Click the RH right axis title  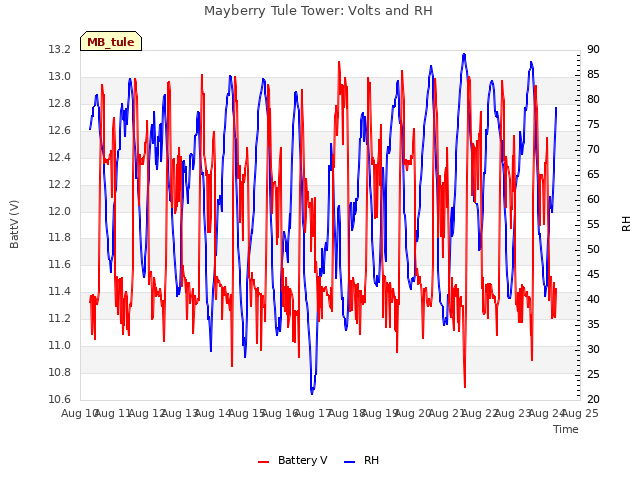[x=626, y=224]
